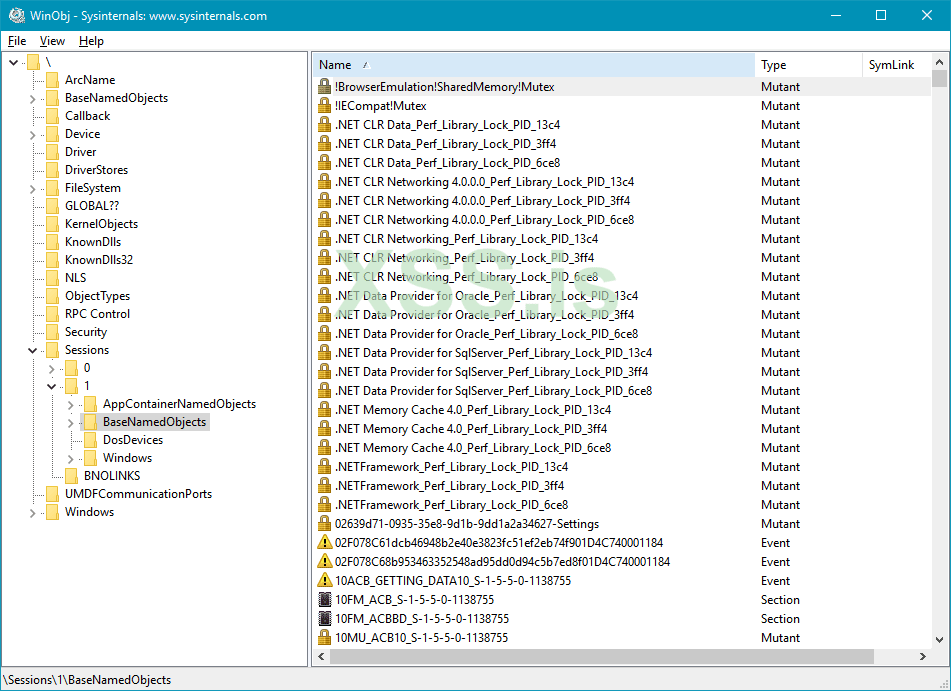The image size is (951, 691).
Task: Click vertical scrollbar down arrow in list
Action: pyautogui.click(x=939, y=639)
